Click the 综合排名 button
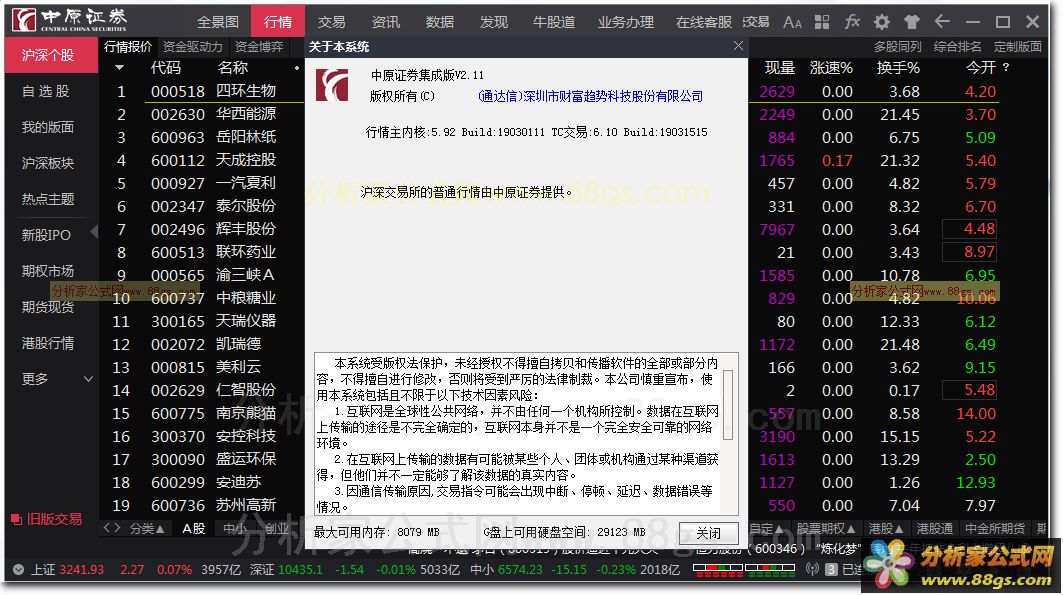Screen dimensions: 1063x595 [x=957, y=47]
